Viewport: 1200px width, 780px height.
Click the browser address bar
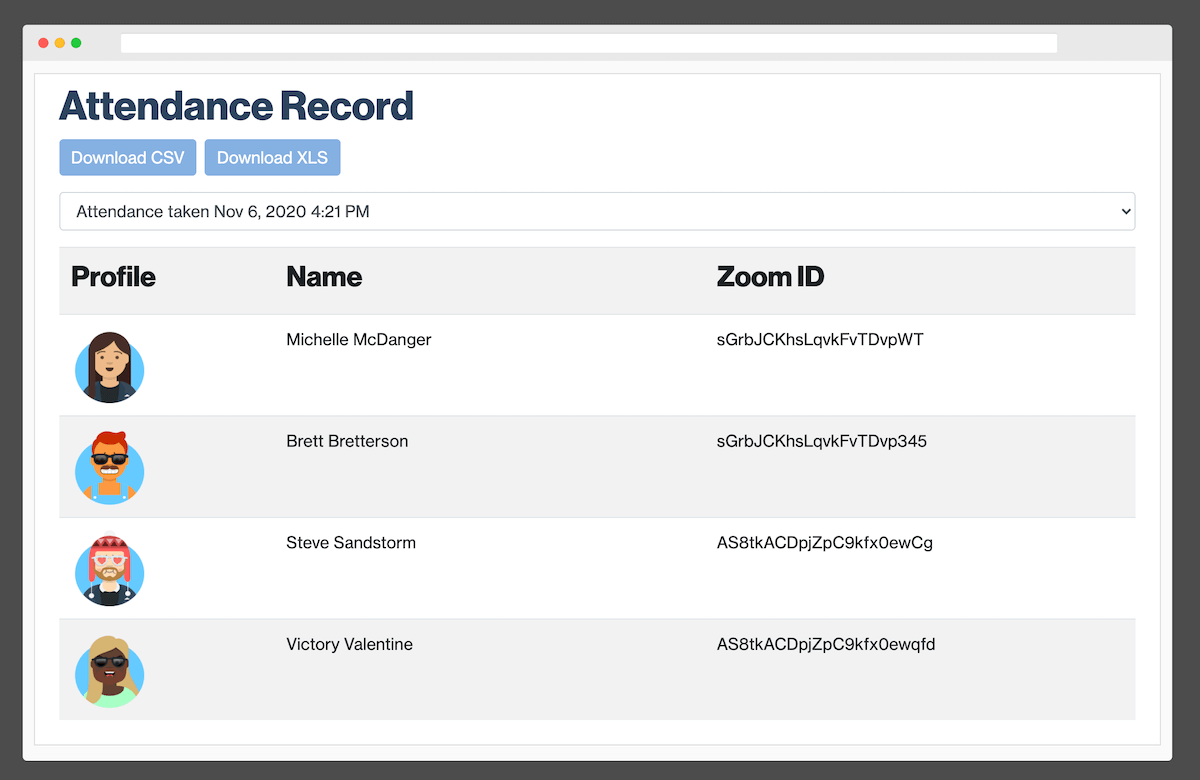[589, 43]
